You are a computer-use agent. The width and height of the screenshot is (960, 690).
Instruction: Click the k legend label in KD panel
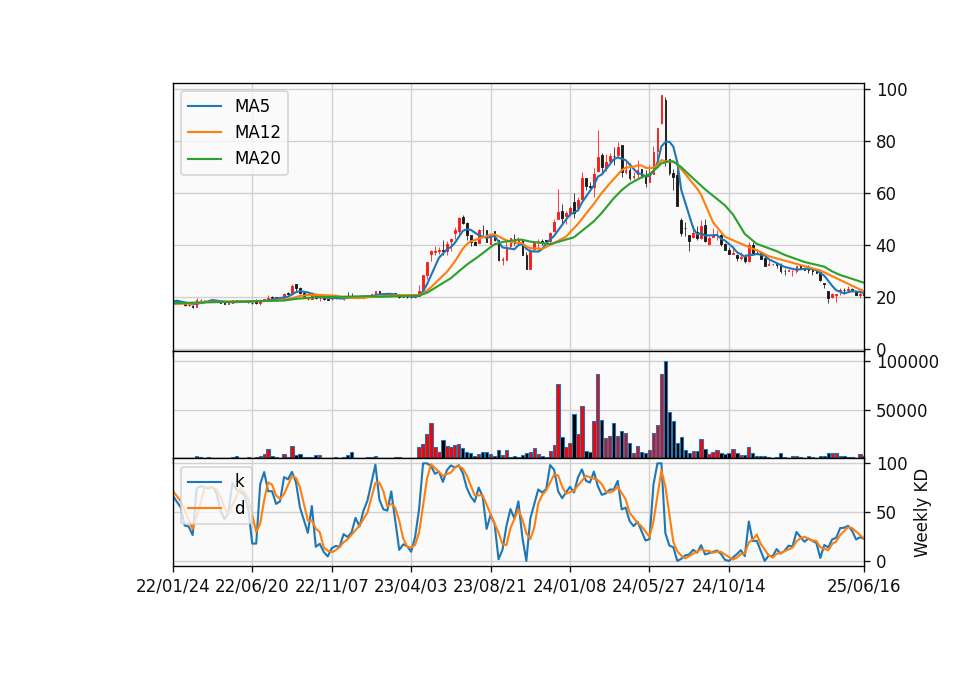pos(239,481)
